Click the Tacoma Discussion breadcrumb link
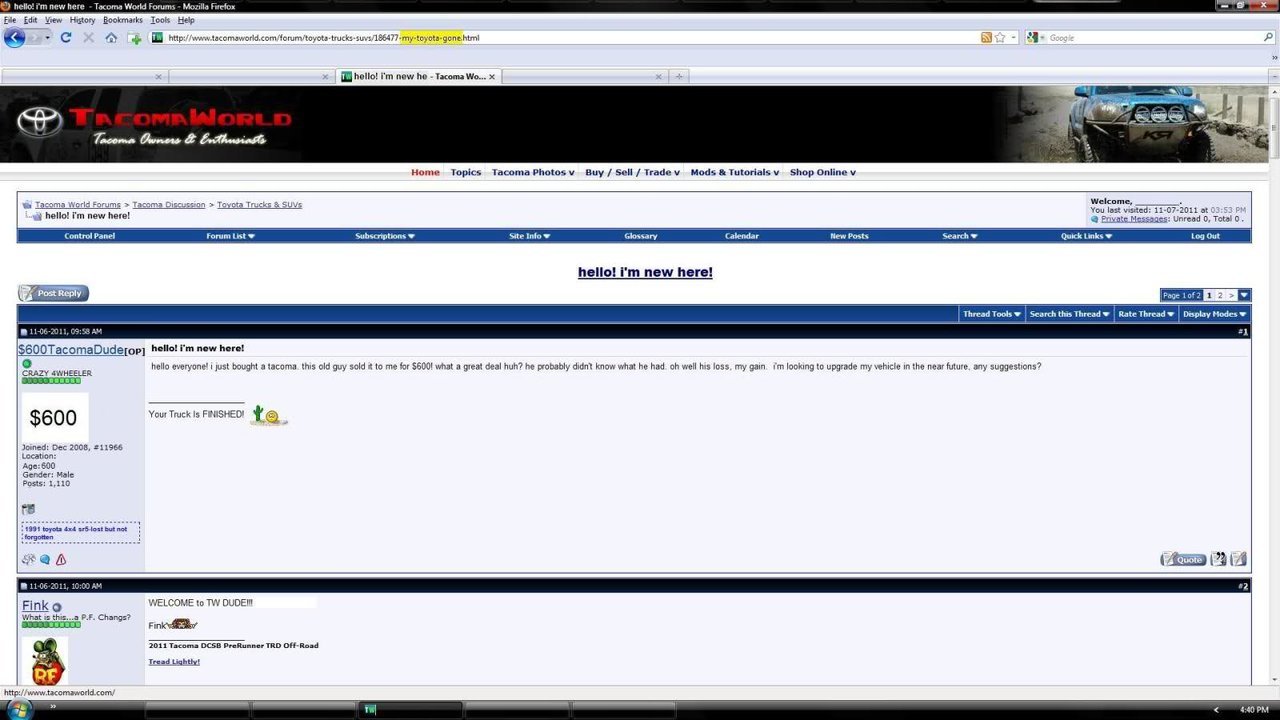Viewport: 1280px width, 720px height. click(169, 205)
